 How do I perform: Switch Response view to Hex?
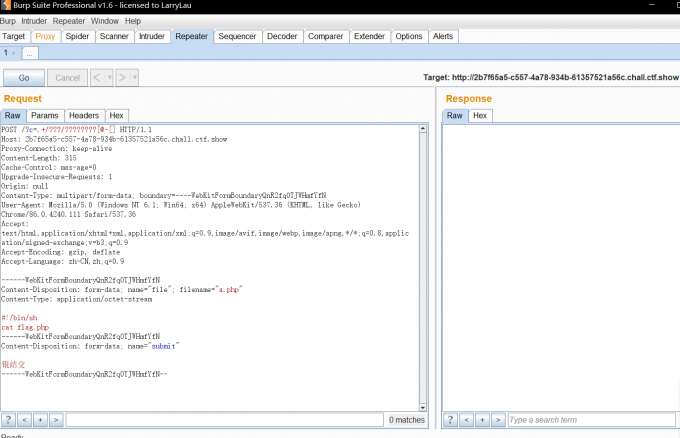click(480, 115)
